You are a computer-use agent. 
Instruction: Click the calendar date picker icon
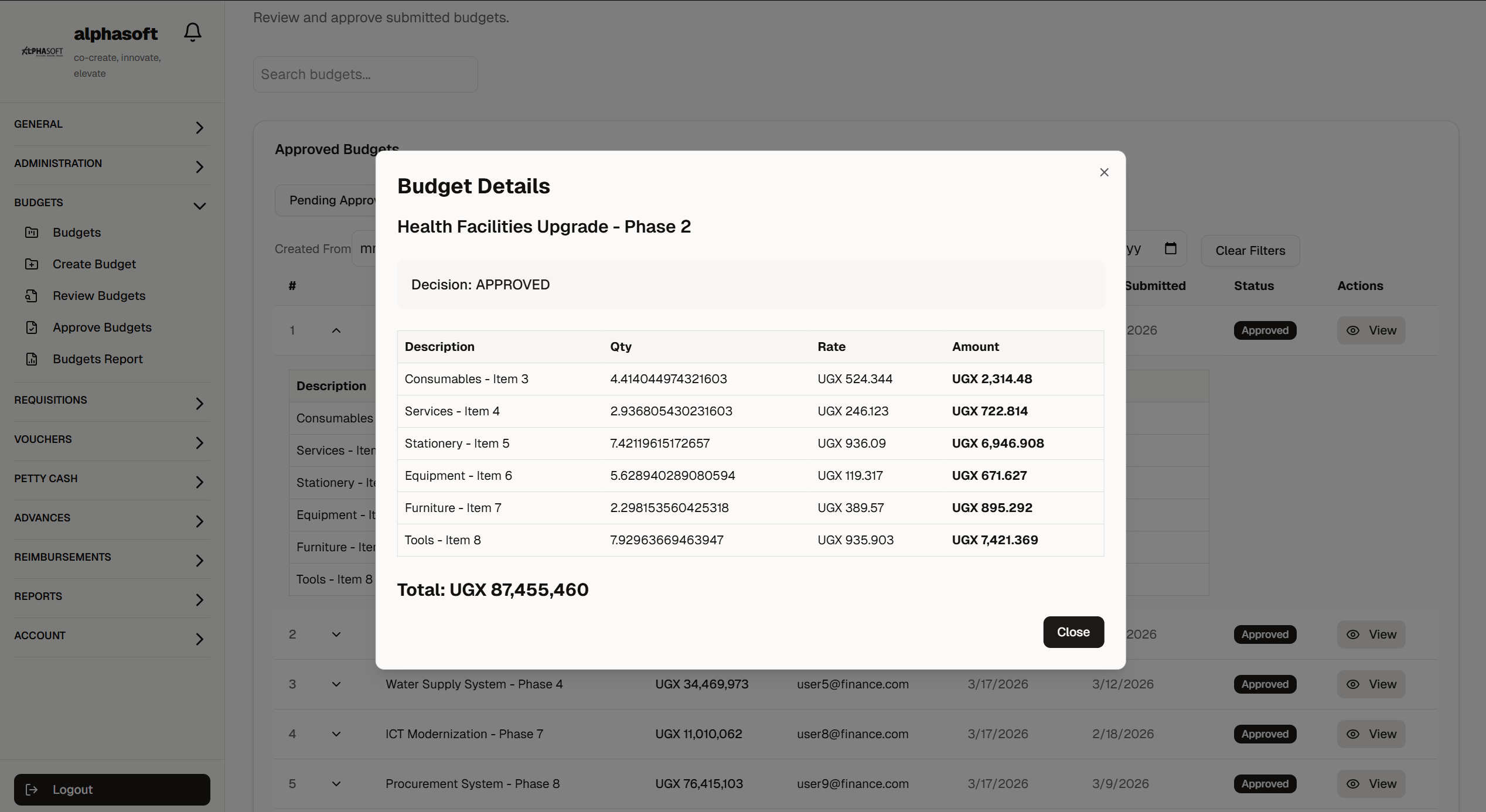tap(1170, 248)
